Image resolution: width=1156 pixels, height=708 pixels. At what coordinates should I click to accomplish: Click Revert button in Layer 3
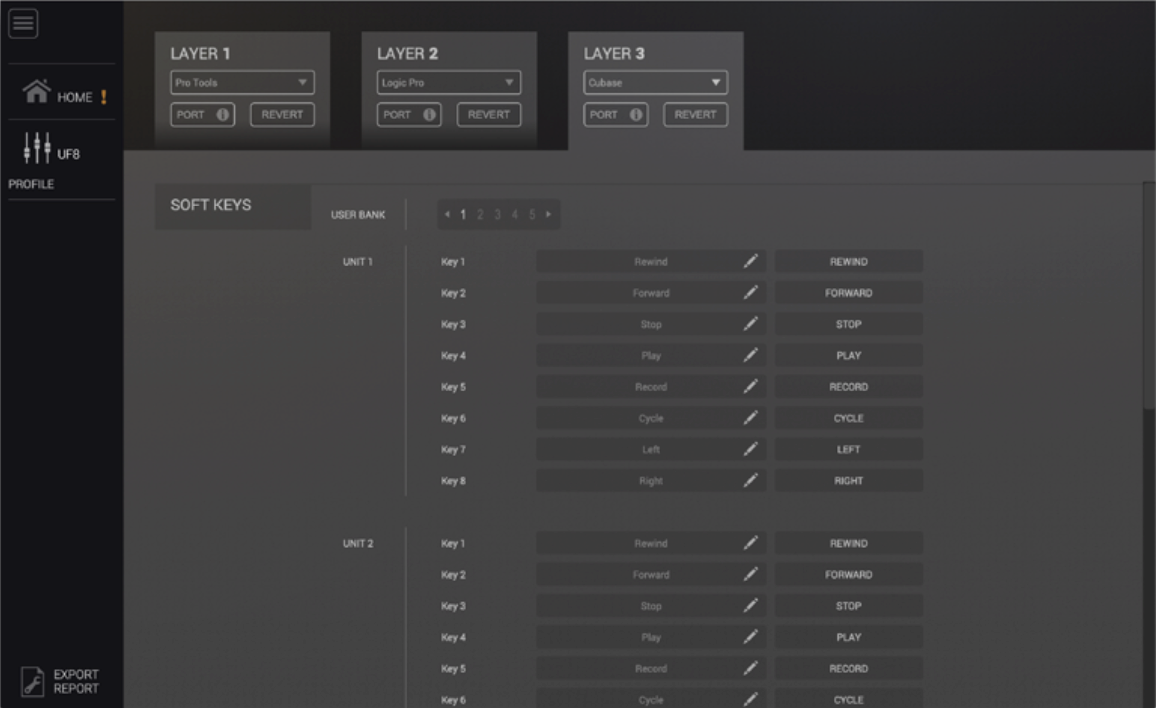click(x=695, y=115)
